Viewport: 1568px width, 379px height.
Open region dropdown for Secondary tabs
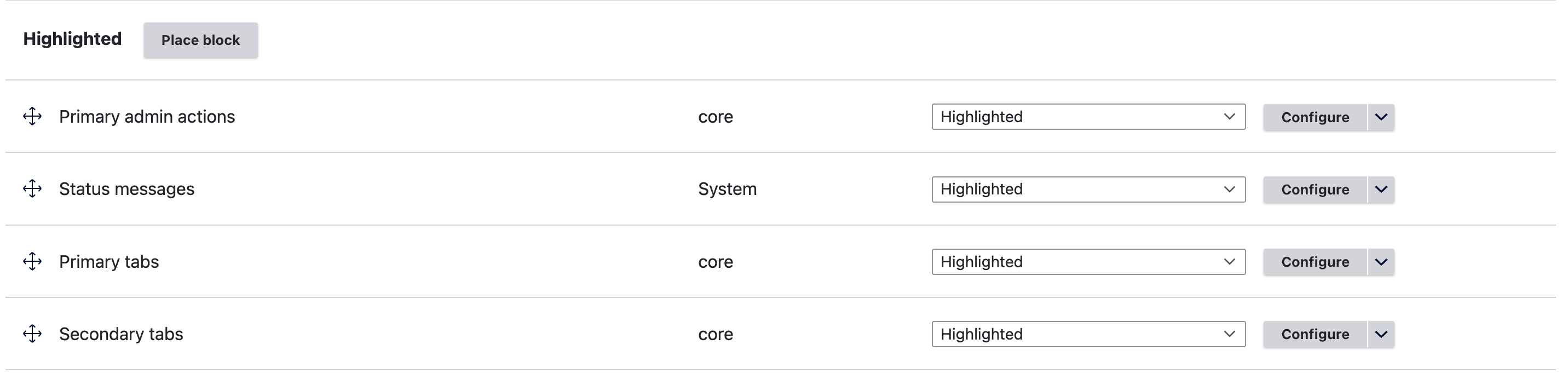tap(1088, 334)
